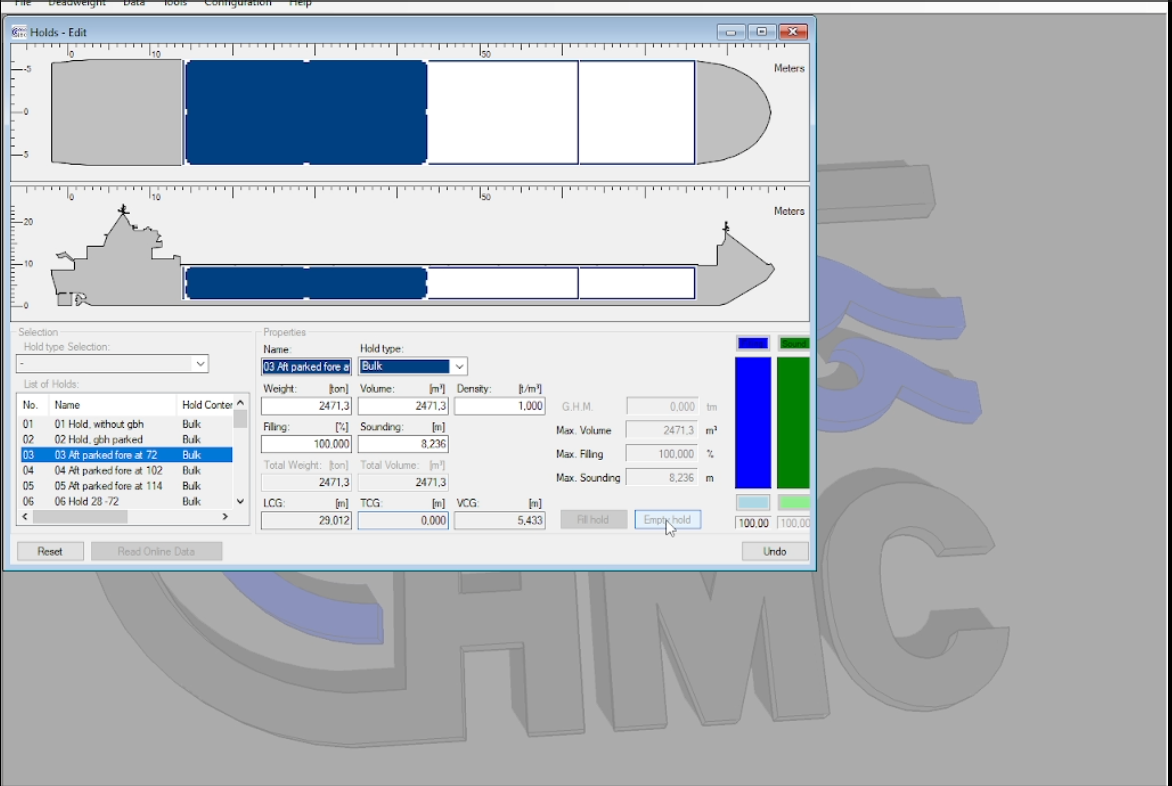Click the Max. Sounding field
Screen dimensions: 1172x786
(x=662, y=477)
